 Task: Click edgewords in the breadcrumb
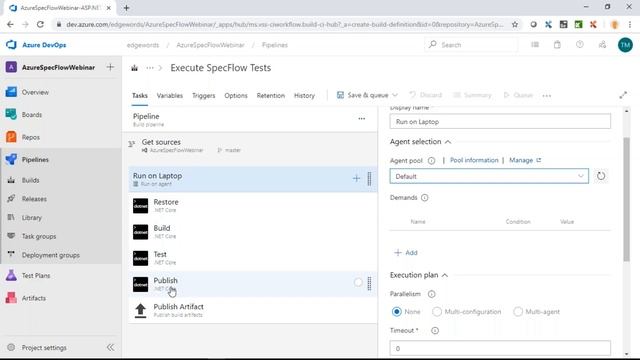(x=142, y=45)
